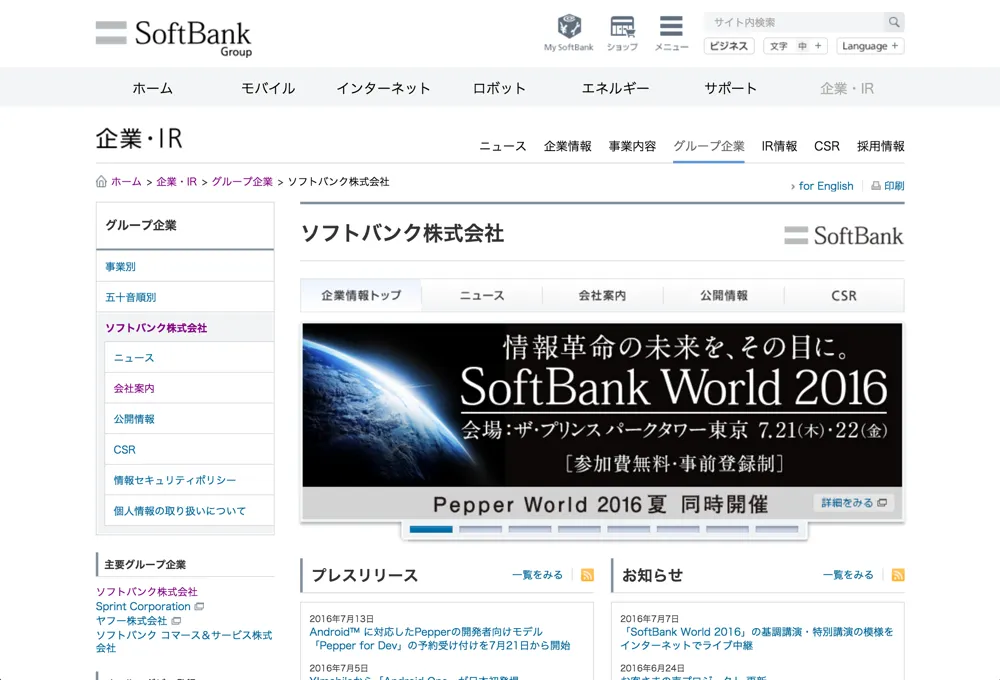Switch to the 公開情報 tab
Viewport: 1000px width, 680px height.
723,296
